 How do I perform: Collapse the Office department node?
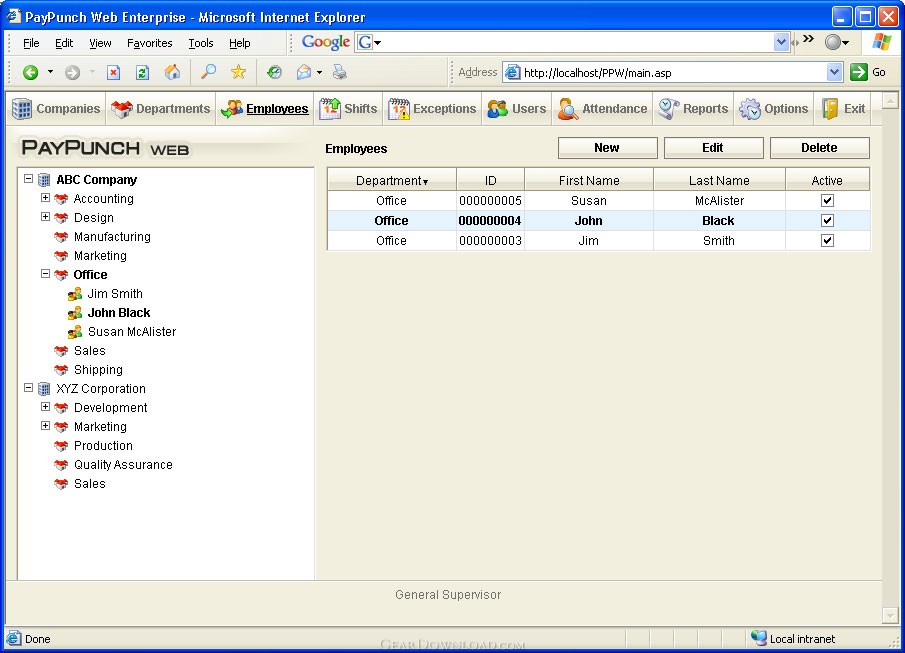pyautogui.click(x=45, y=274)
